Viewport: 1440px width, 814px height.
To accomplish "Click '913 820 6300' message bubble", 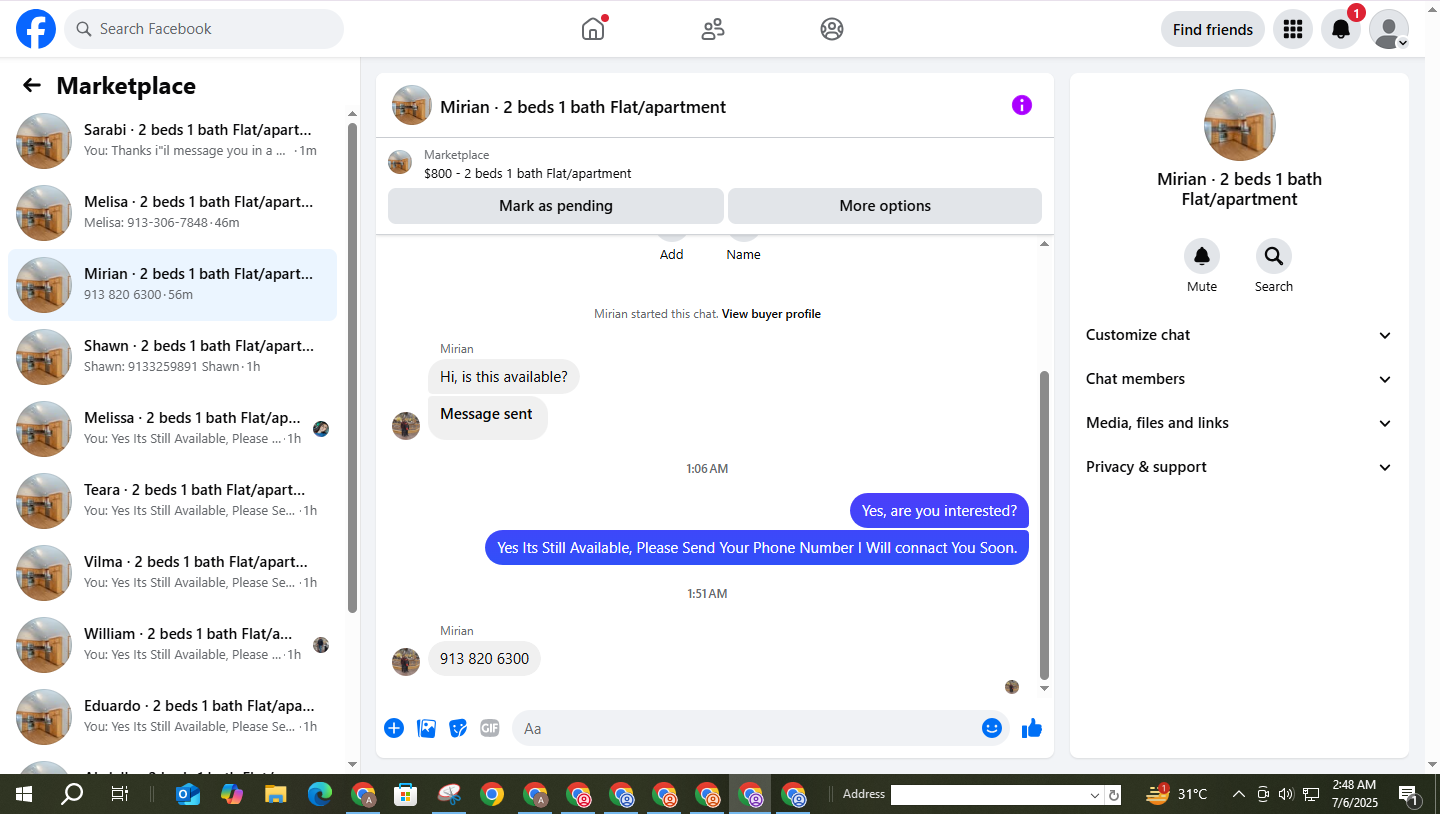I will [484, 659].
